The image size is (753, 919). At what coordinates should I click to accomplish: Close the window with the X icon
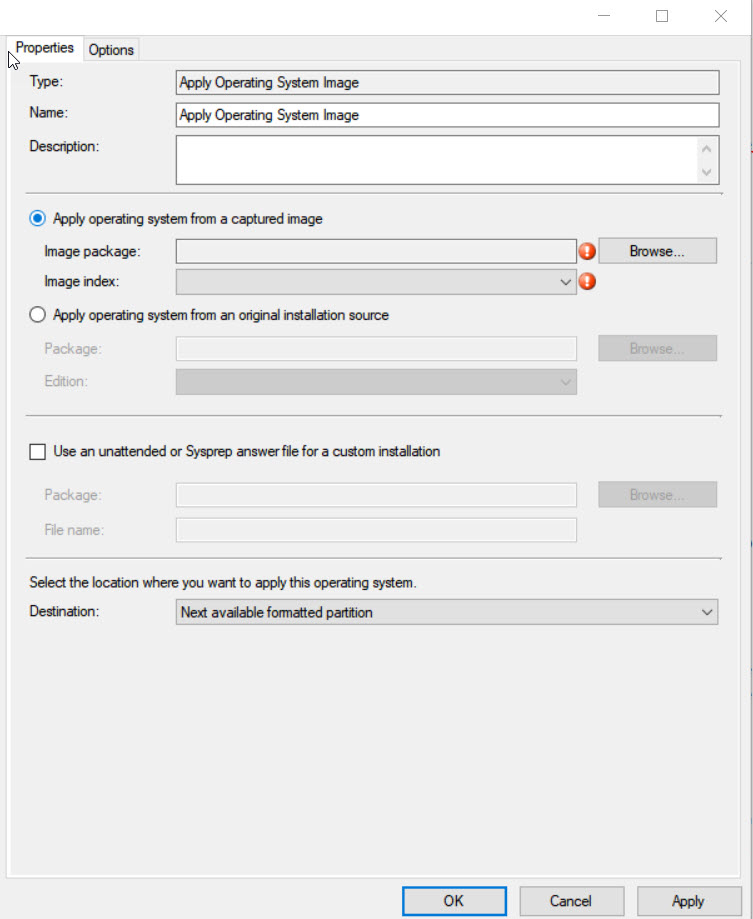[x=721, y=16]
